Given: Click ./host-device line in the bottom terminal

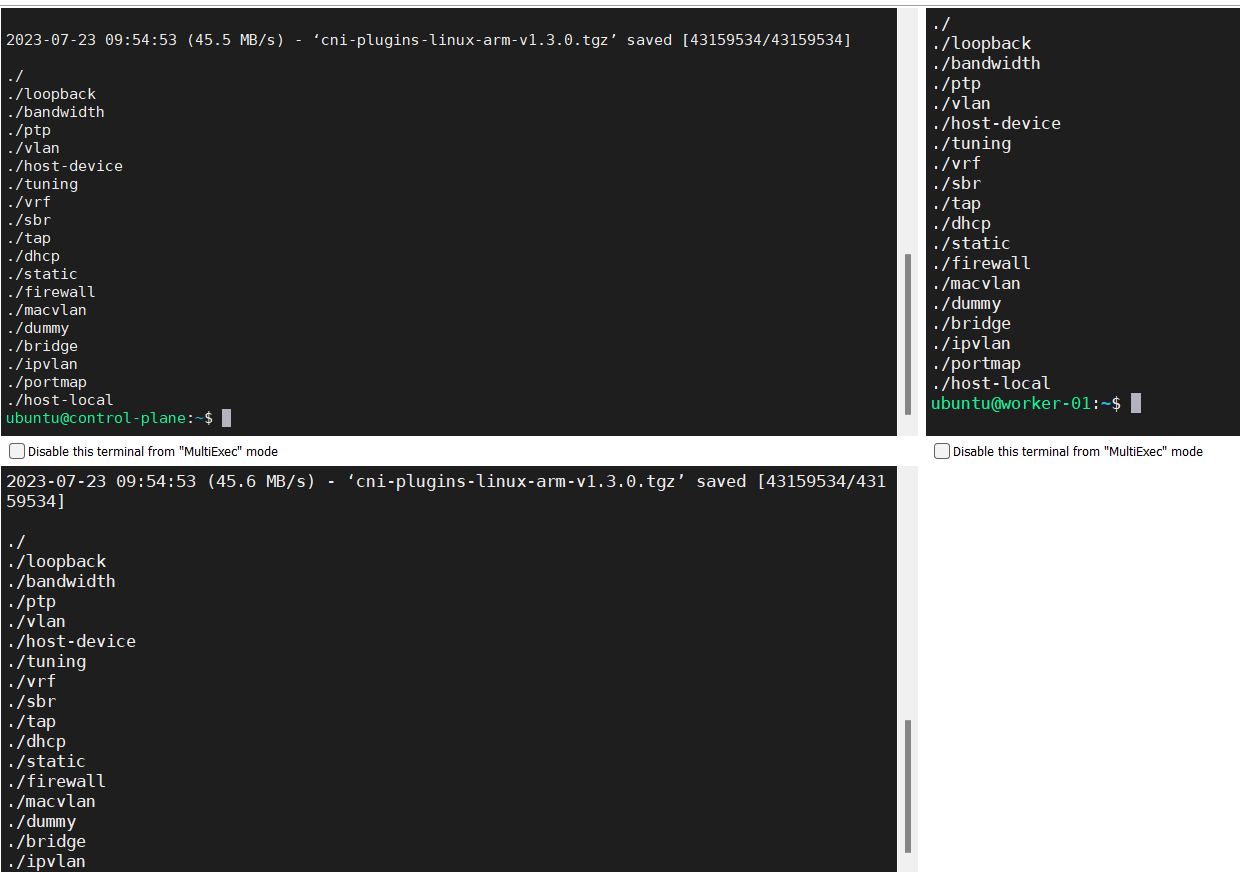Looking at the screenshot, I should (71, 641).
